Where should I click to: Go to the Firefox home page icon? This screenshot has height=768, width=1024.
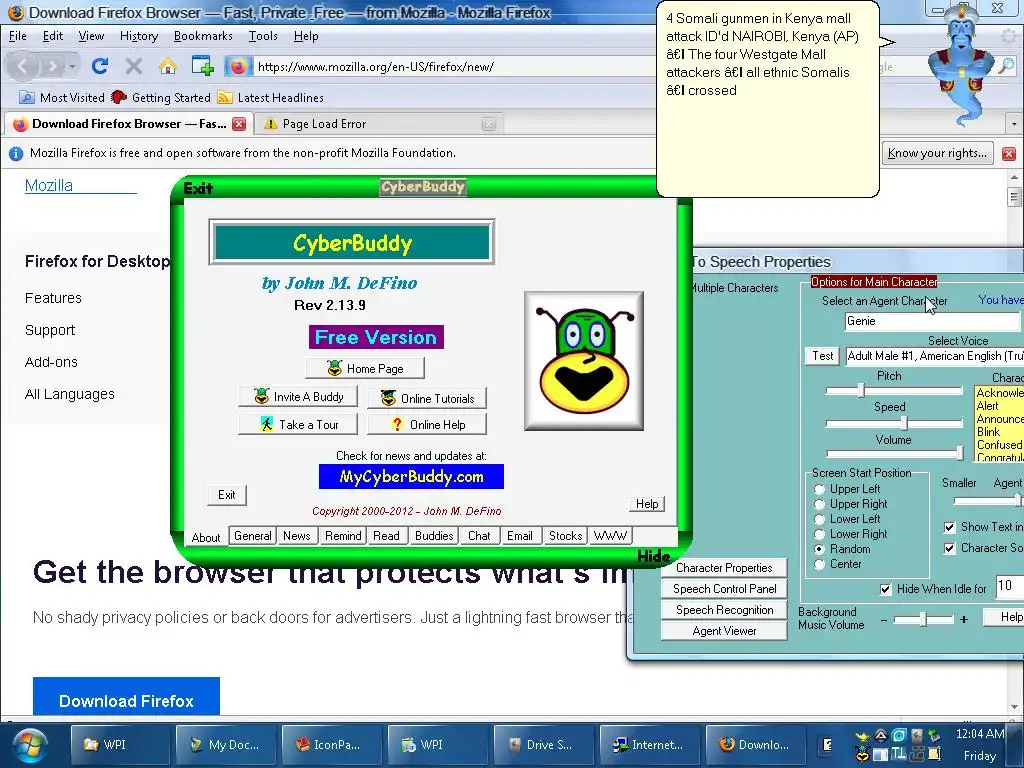[x=168, y=66]
